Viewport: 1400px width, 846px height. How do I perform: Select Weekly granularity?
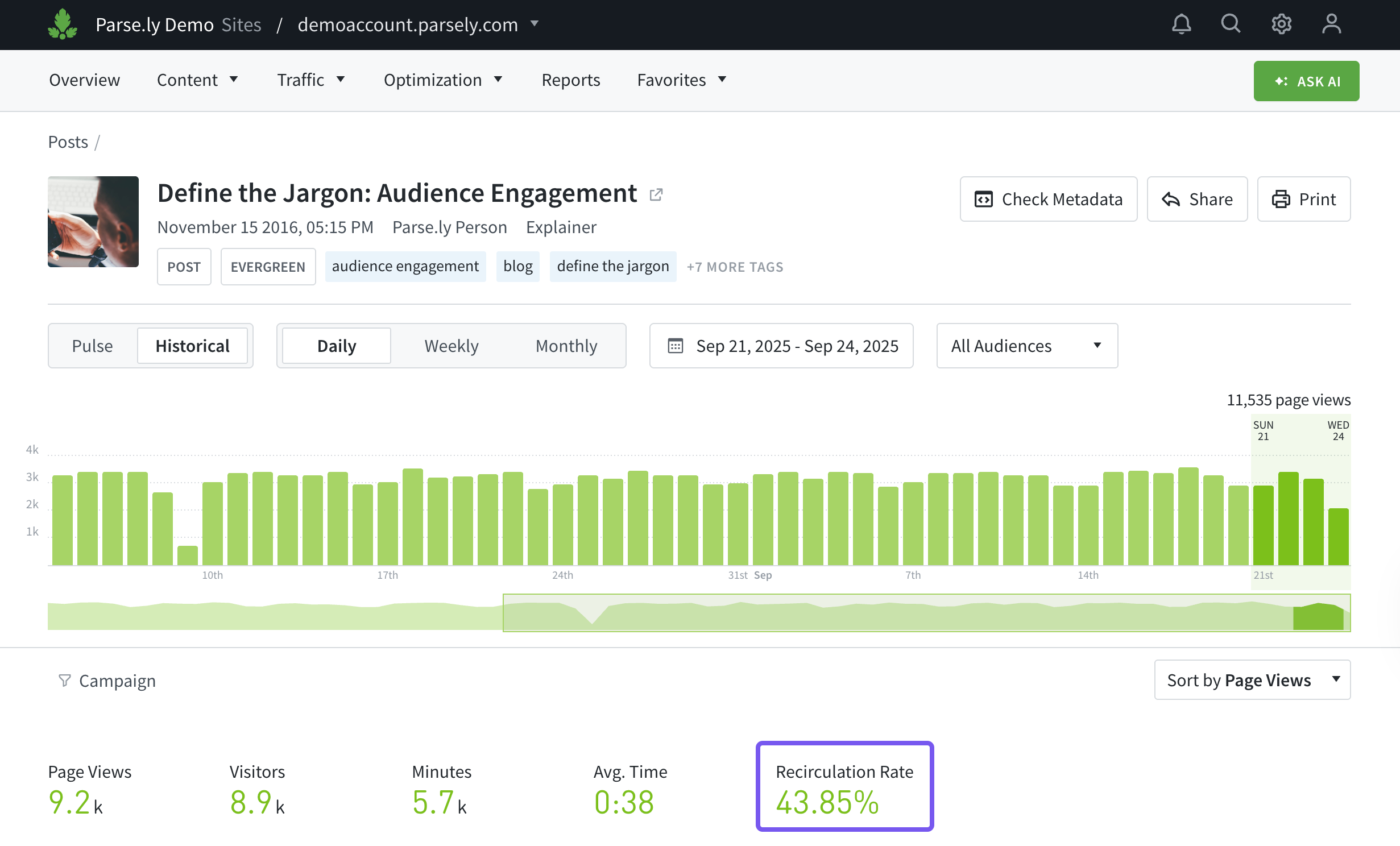pos(452,346)
